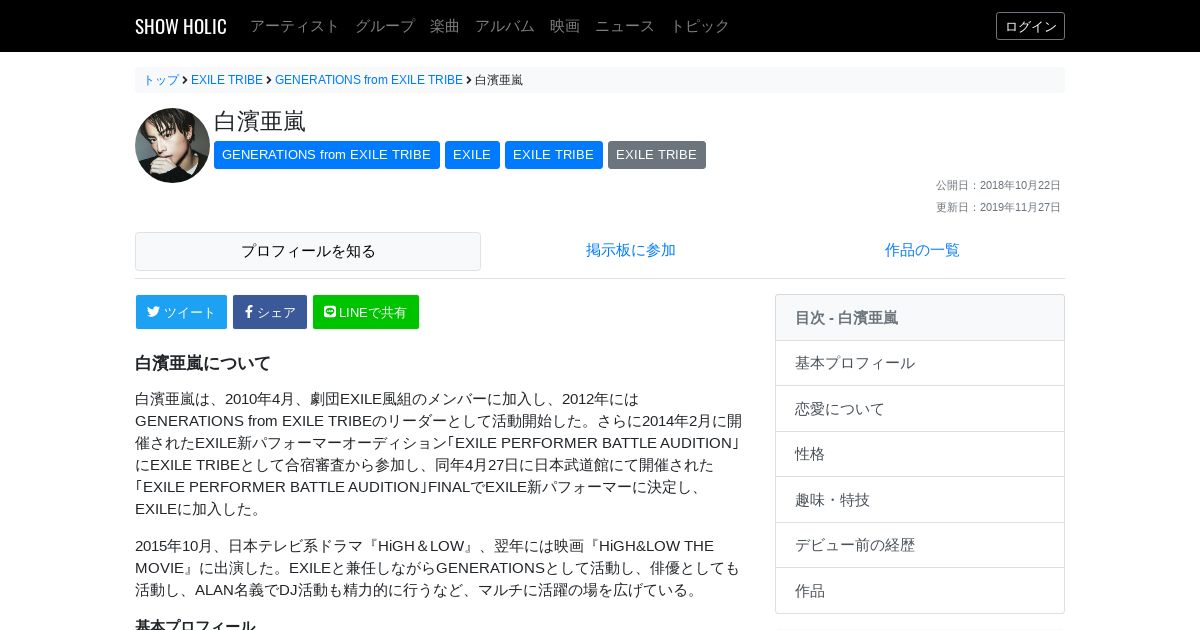Screen dimensions: 1200x630
Task: Go to the アルバム section
Action: point(505,26)
